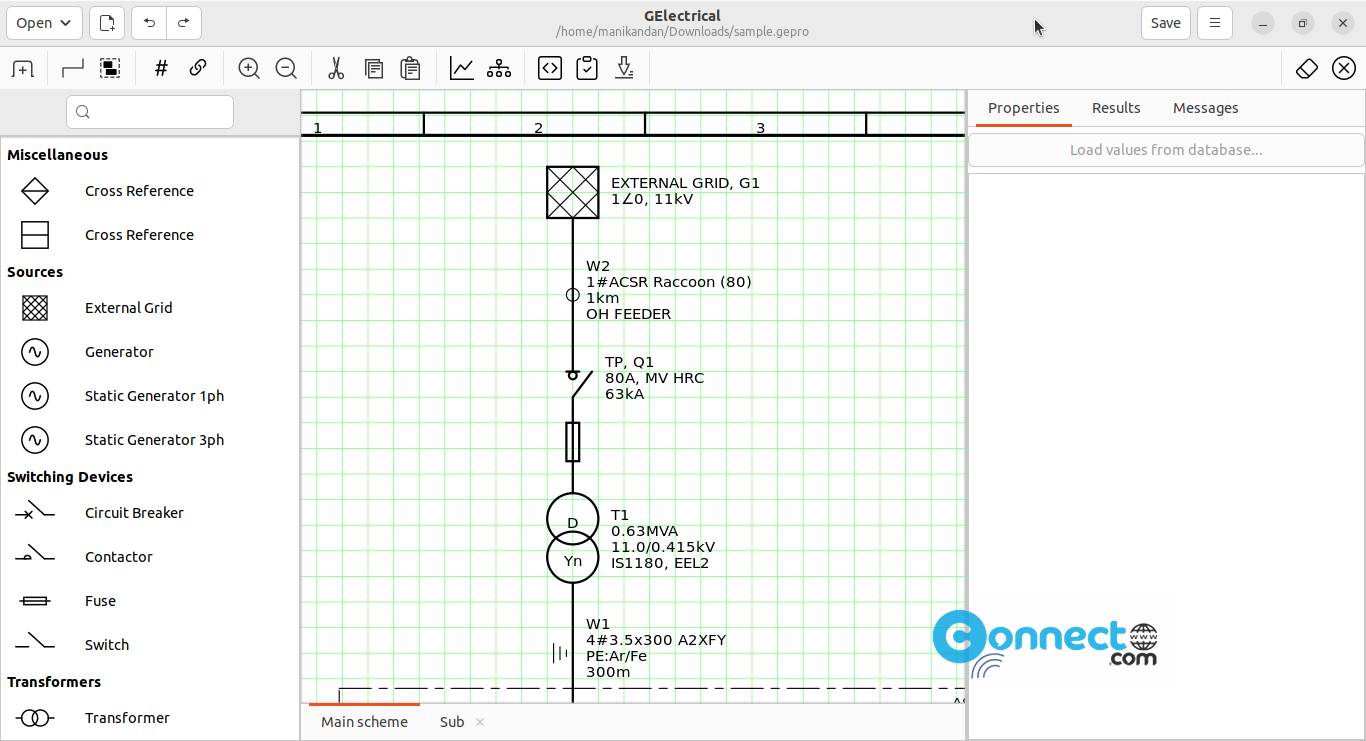
Task: Click the zoom out magnifier icon
Action: (x=286, y=68)
